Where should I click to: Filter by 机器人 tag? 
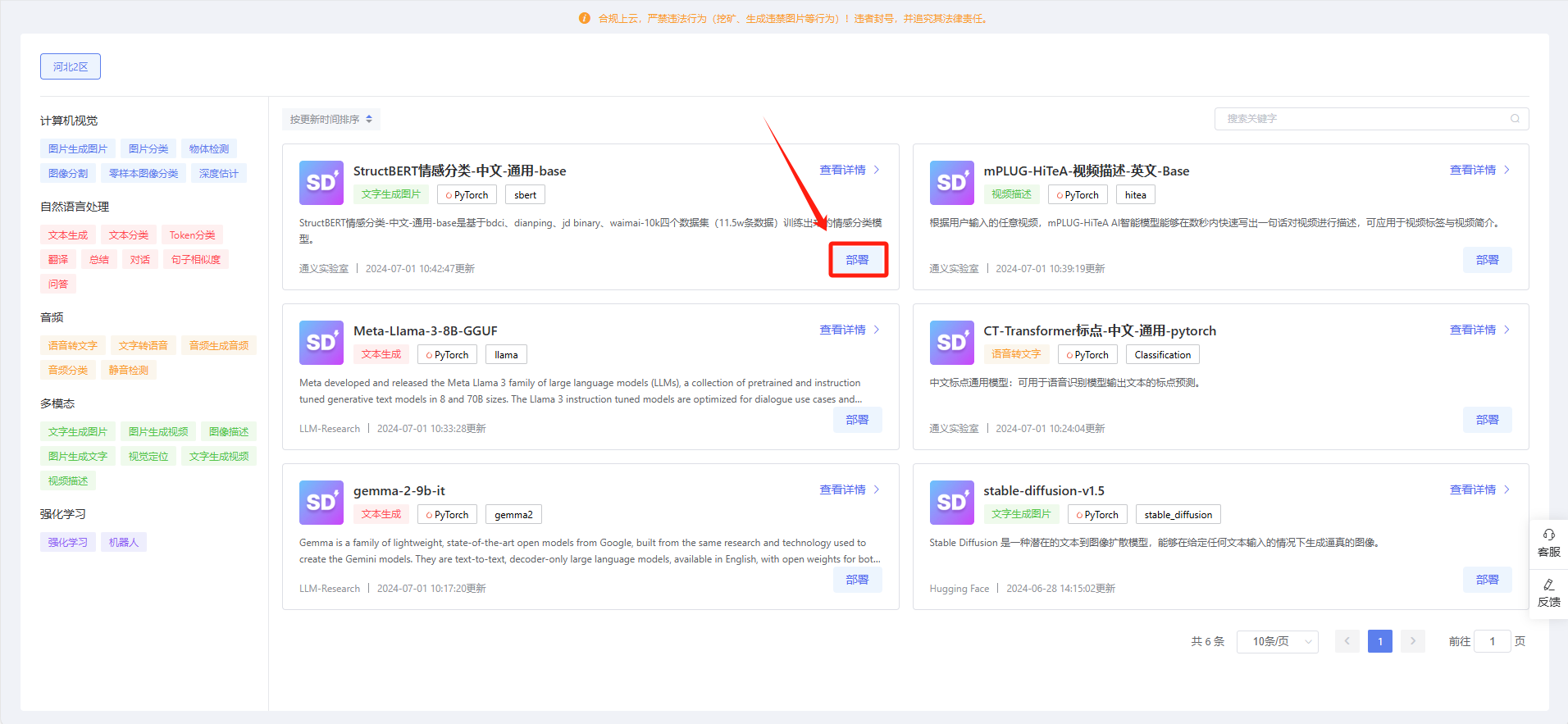click(124, 543)
